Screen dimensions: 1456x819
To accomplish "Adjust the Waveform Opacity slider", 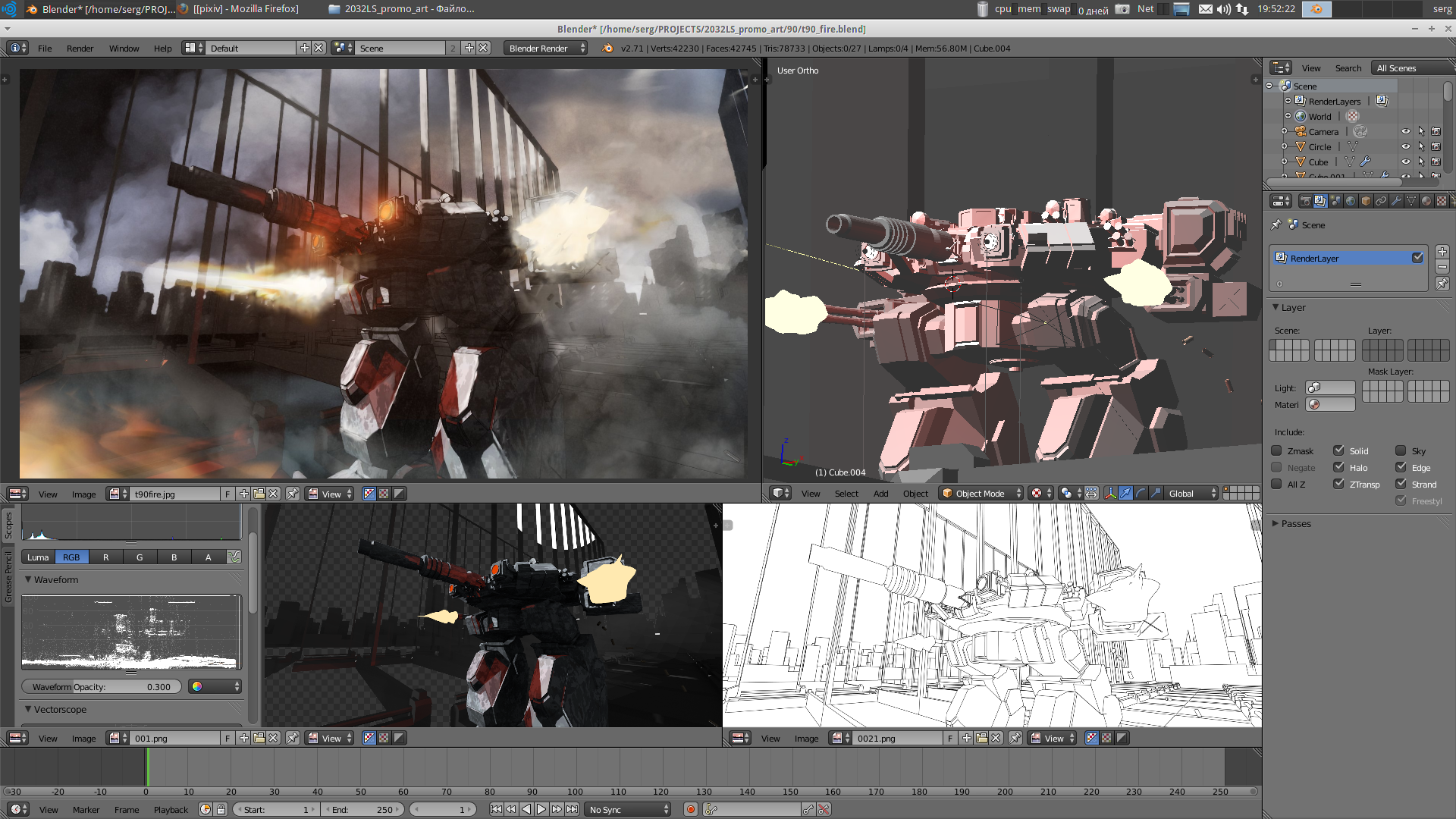I will pos(102,687).
